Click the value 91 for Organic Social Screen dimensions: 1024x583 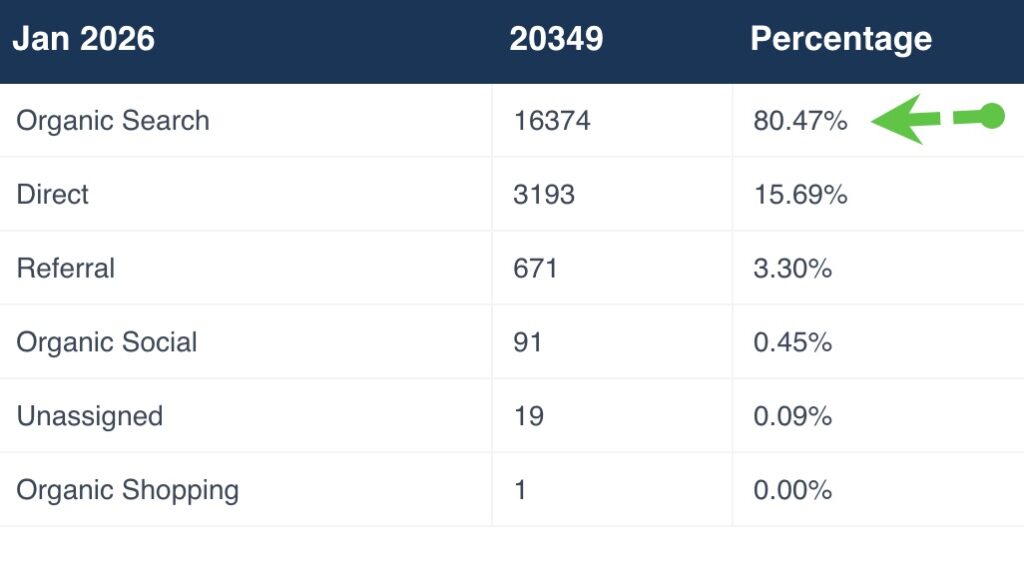528,342
